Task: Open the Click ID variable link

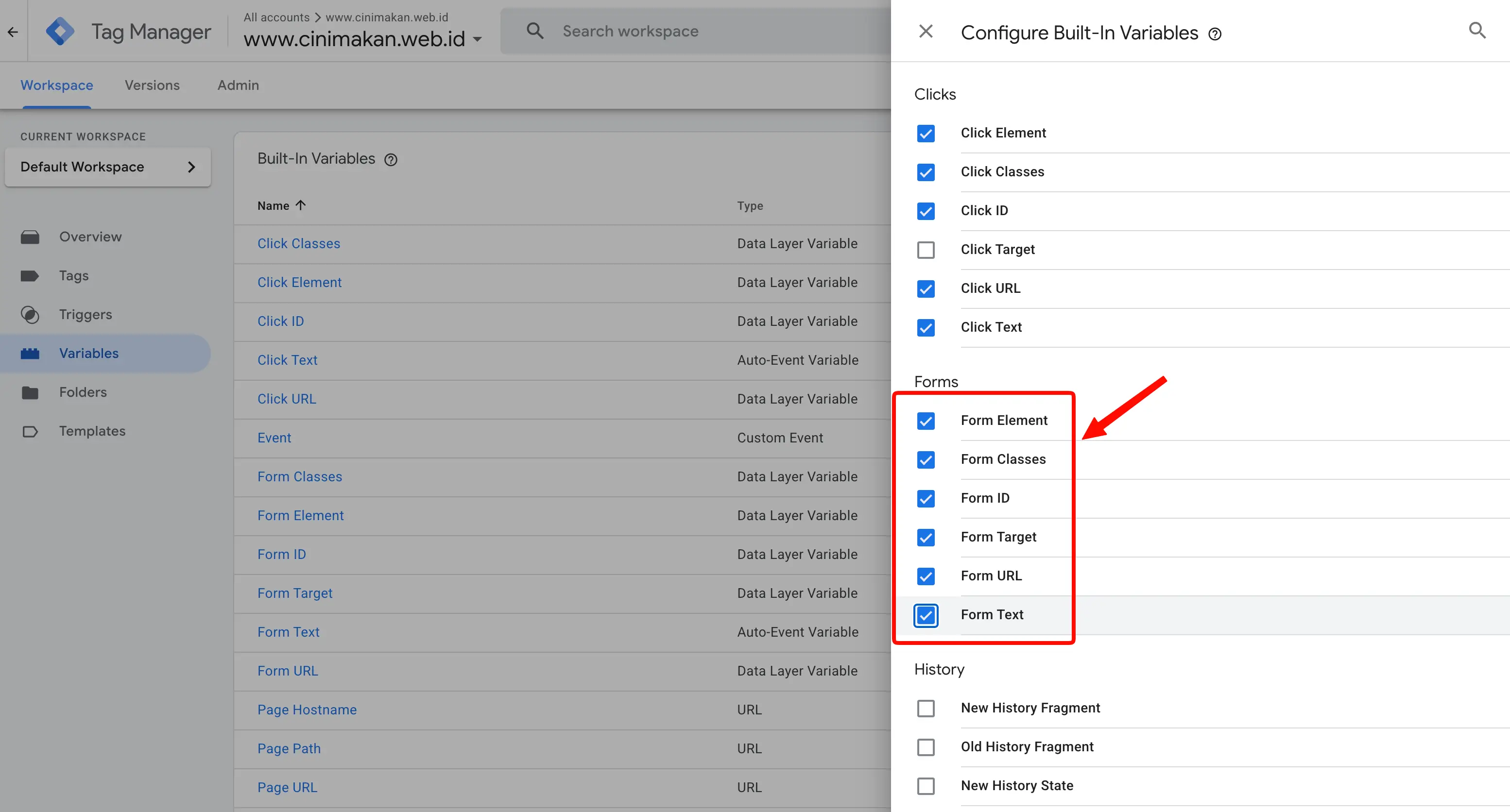Action: coord(280,321)
